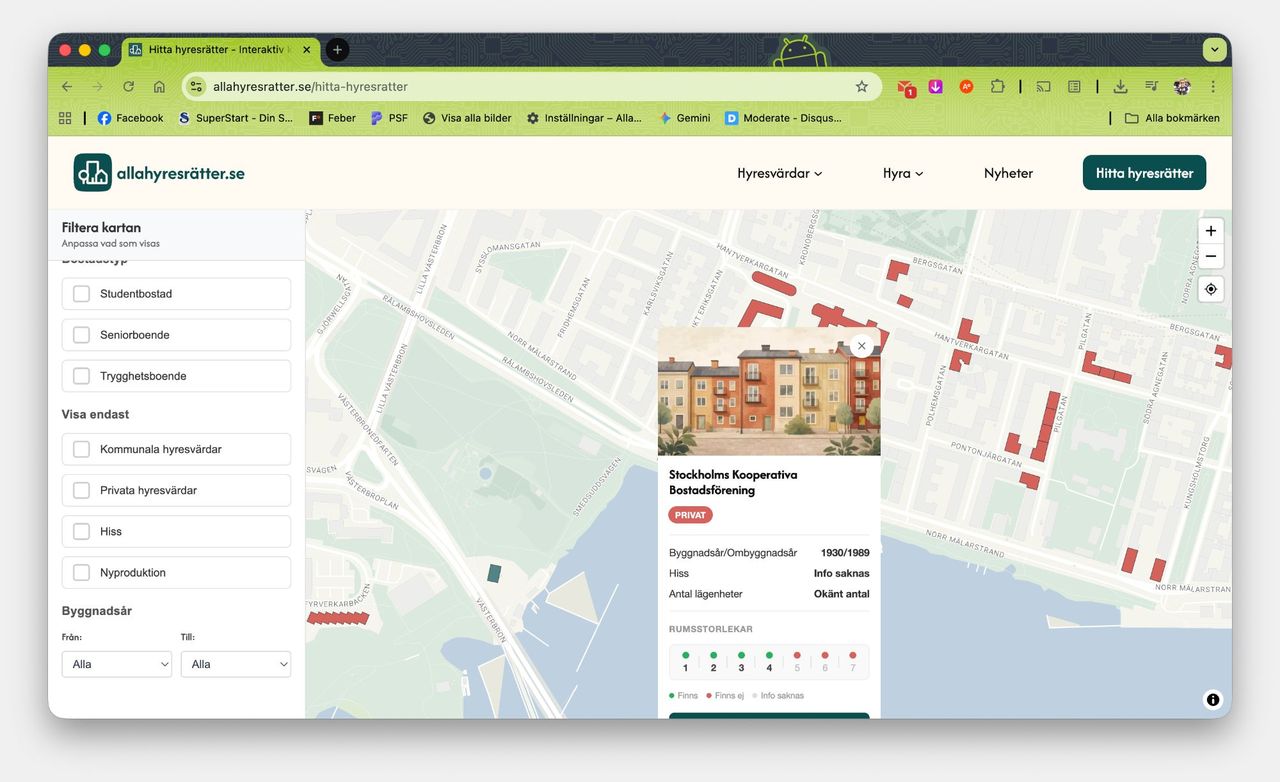This screenshot has height=782, width=1280.
Task: Close the property info popup
Action: tap(861, 346)
